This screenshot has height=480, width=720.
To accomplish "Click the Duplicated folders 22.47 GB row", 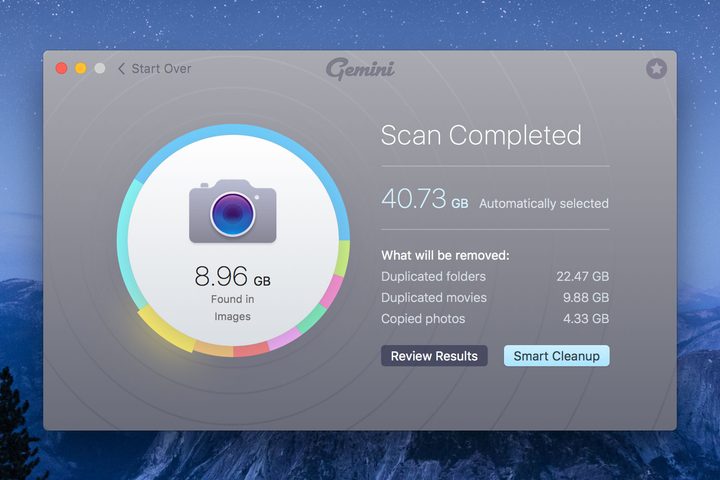I will 495,277.
